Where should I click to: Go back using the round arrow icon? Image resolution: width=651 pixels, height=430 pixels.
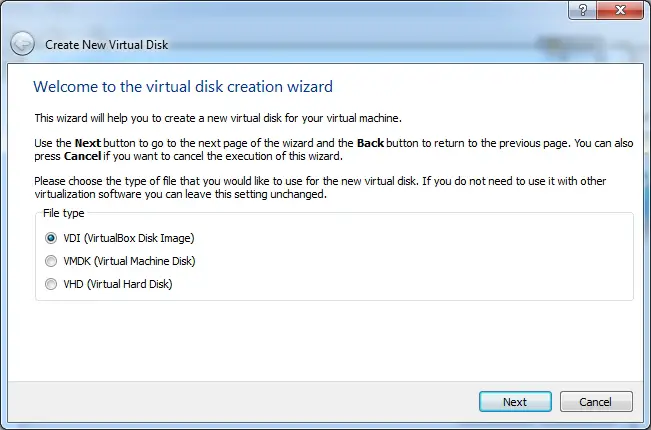pyautogui.click(x=22, y=44)
